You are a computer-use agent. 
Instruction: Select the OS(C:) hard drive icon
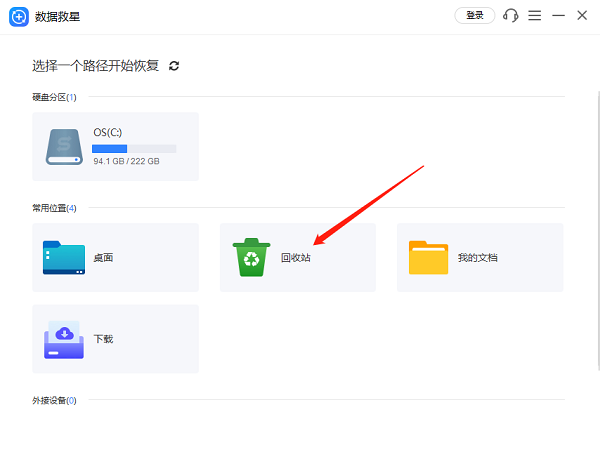(65, 147)
